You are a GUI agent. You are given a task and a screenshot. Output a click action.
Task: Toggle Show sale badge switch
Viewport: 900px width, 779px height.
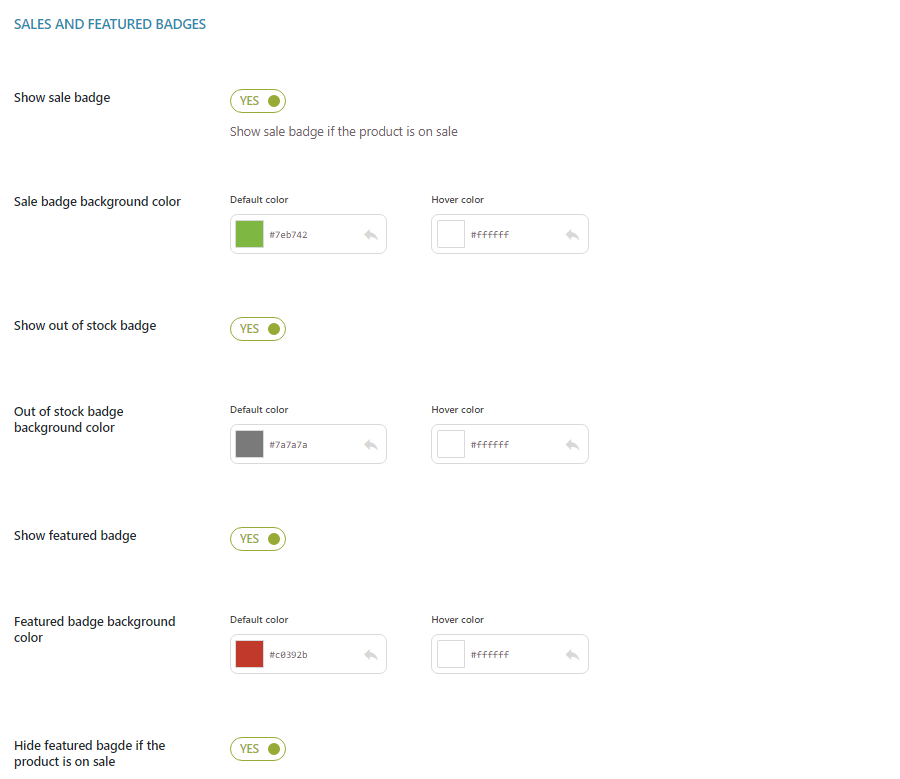point(258,101)
